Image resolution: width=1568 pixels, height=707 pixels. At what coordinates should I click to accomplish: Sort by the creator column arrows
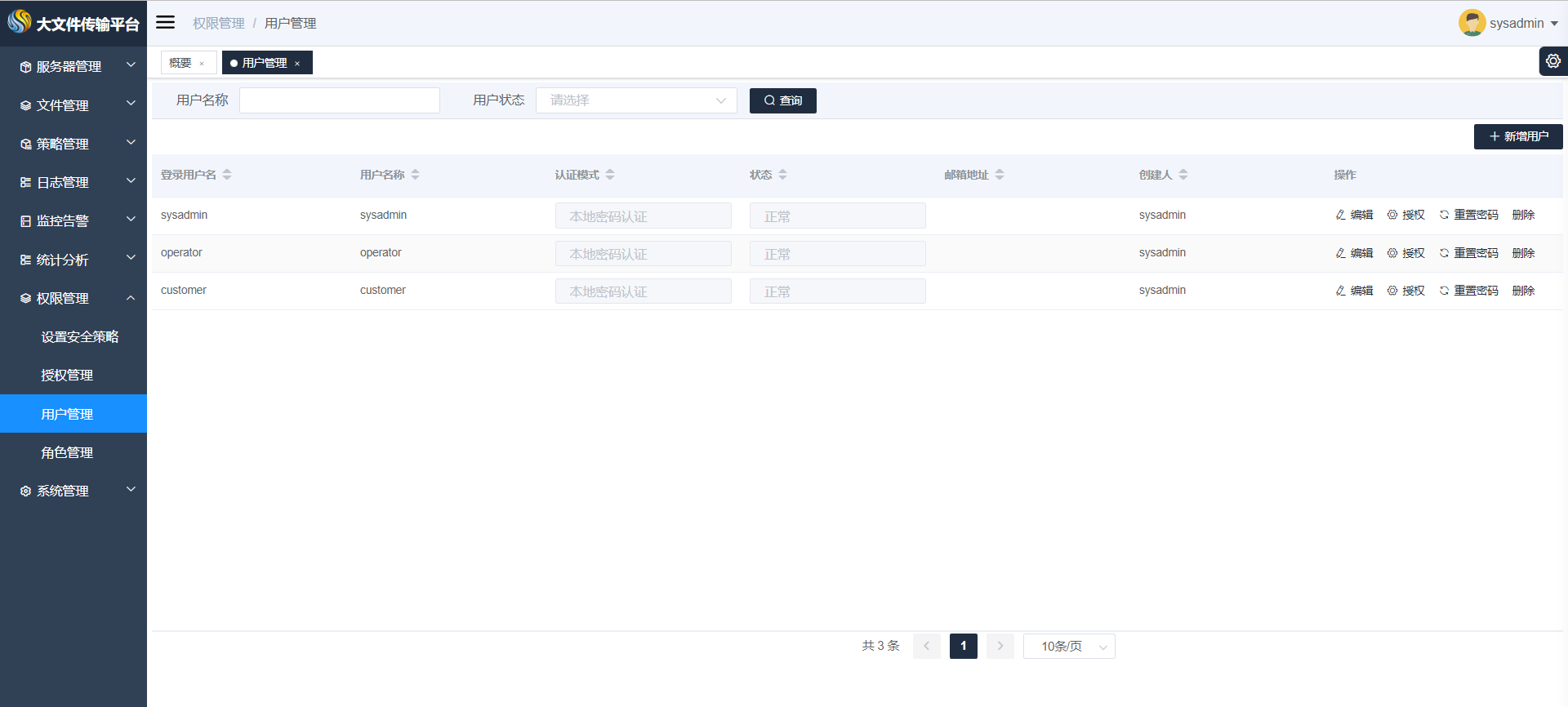[x=1183, y=175]
